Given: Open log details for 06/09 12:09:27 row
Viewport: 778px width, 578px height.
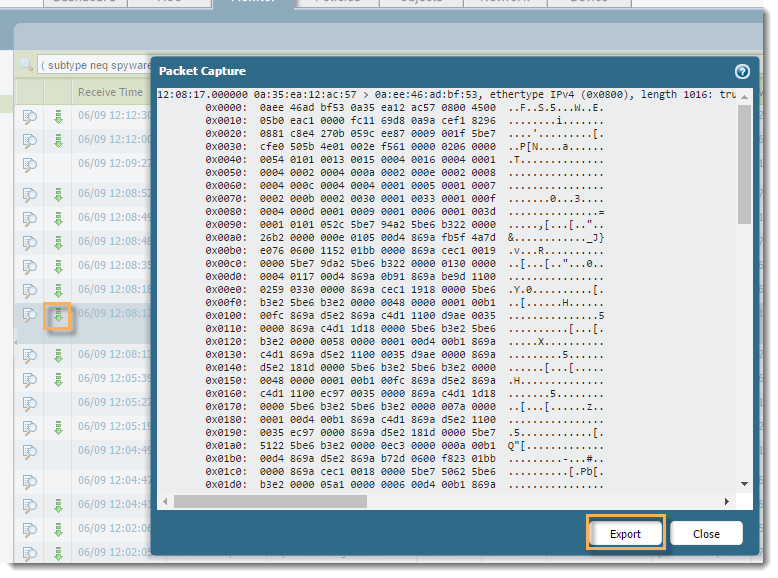Looking at the screenshot, I should pyautogui.click(x=29, y=165).
